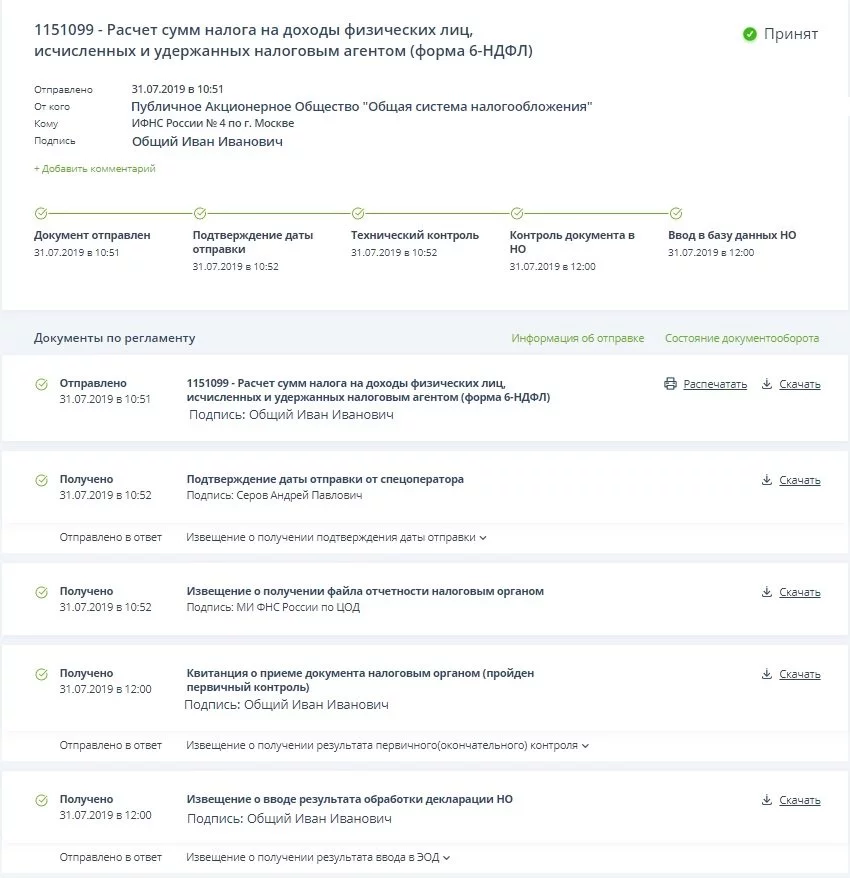Click check icon above Технический контроль stage

click(x=358, y=213)
